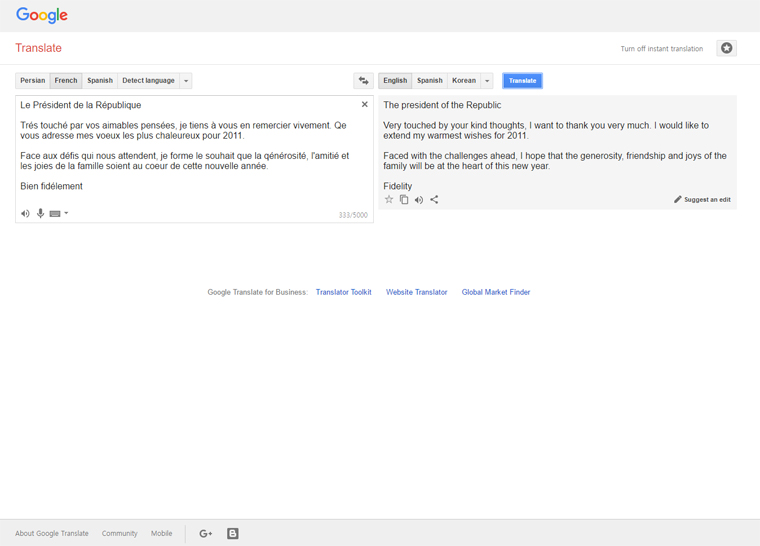Screen dimensions: 760x546
Task: Click the virtual keyboard icon
Action: click(x=55, y=213)
